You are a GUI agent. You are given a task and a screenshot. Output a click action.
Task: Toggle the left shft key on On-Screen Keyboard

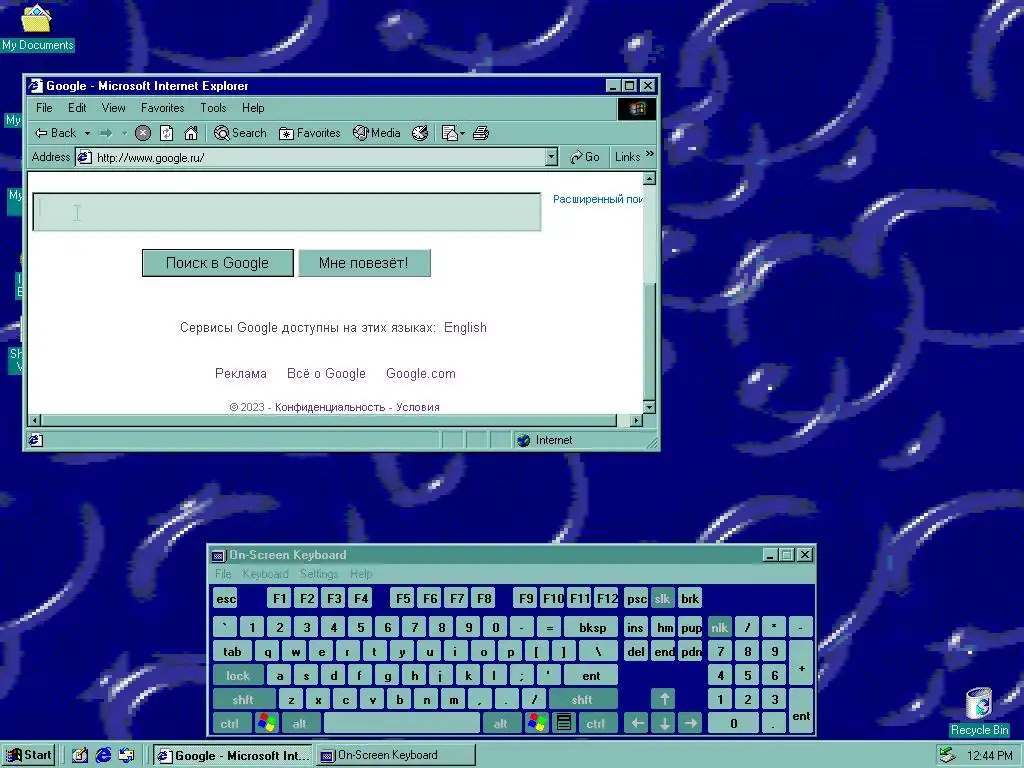point(244,699)
